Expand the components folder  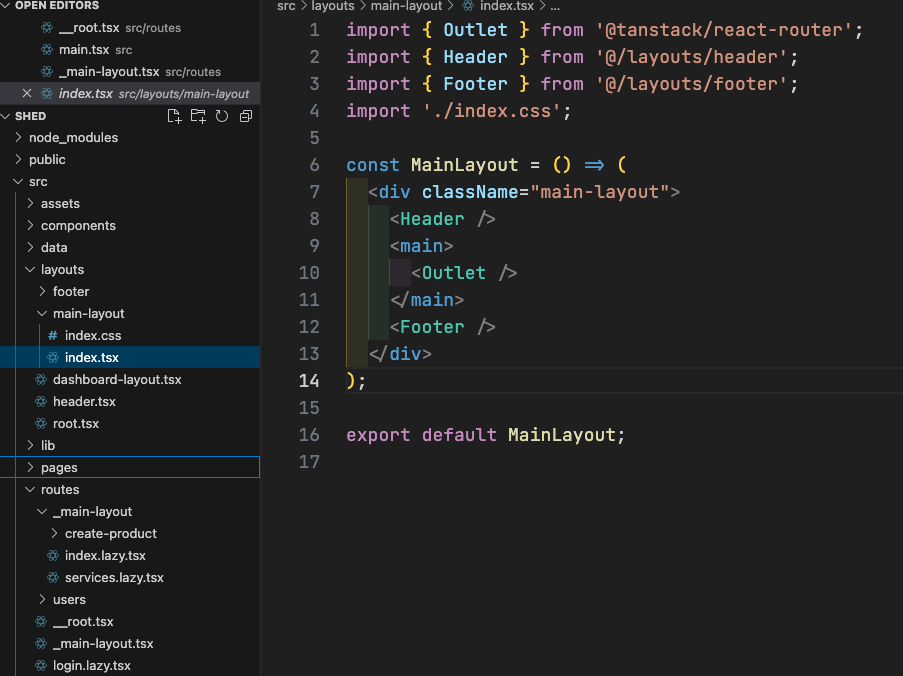point(31,225)
